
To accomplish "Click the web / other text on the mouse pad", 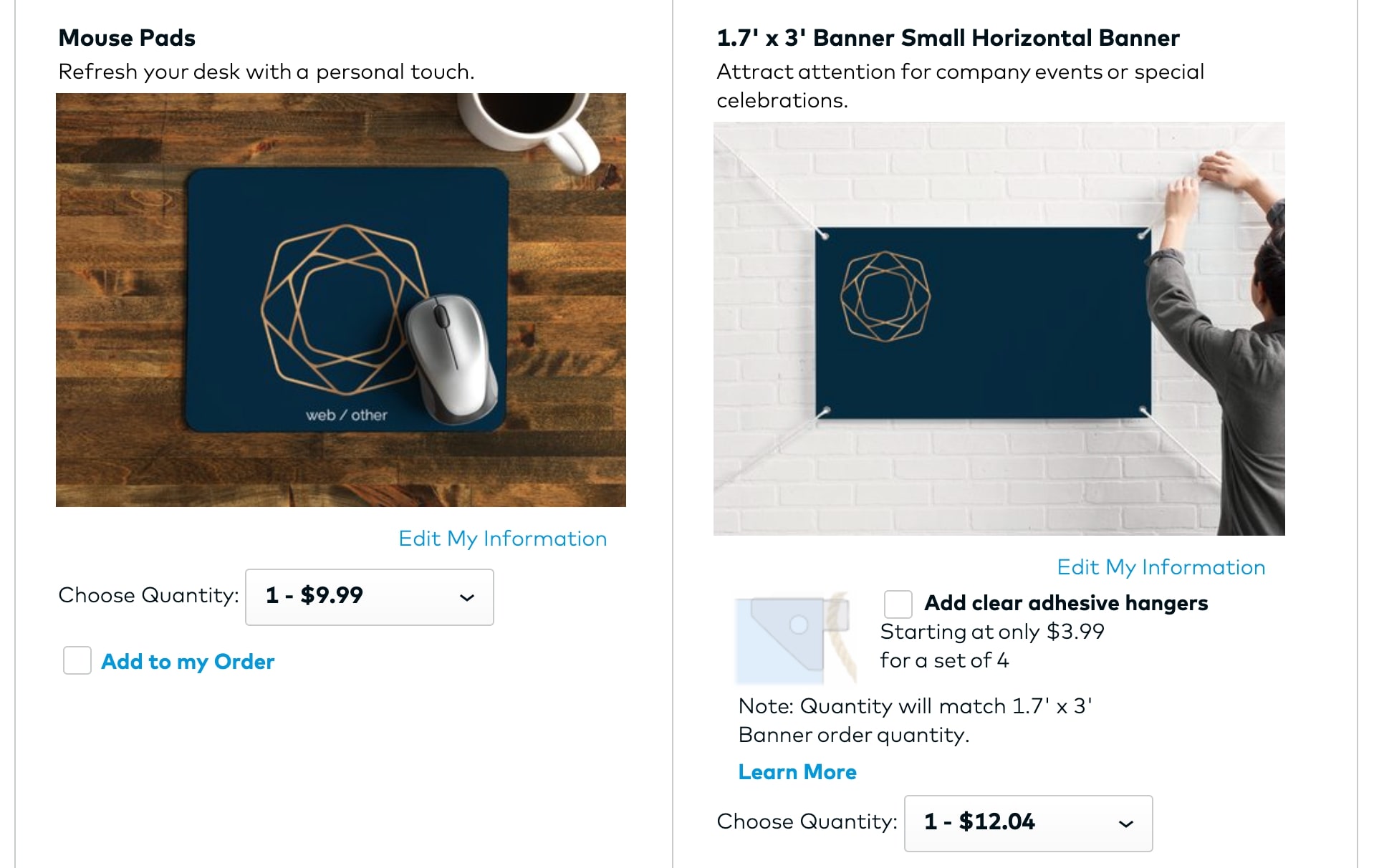I will point(347,415).
